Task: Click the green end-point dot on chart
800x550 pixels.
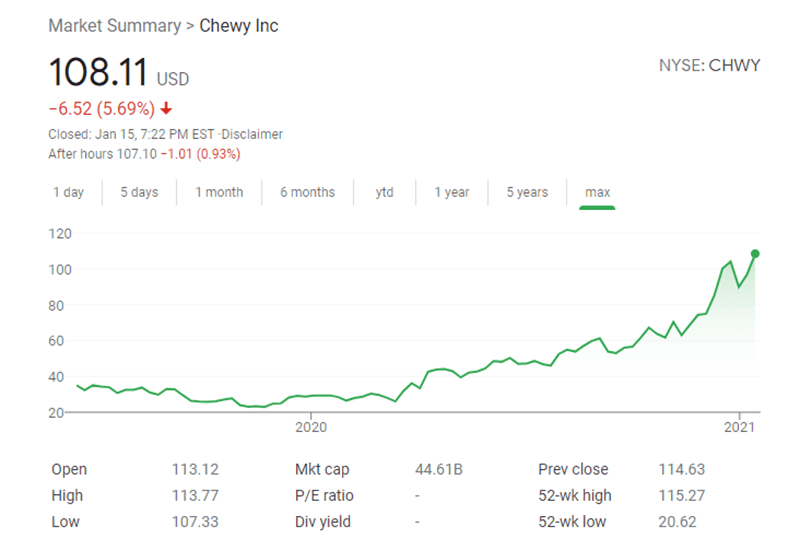Action: [x=755, y=254]
